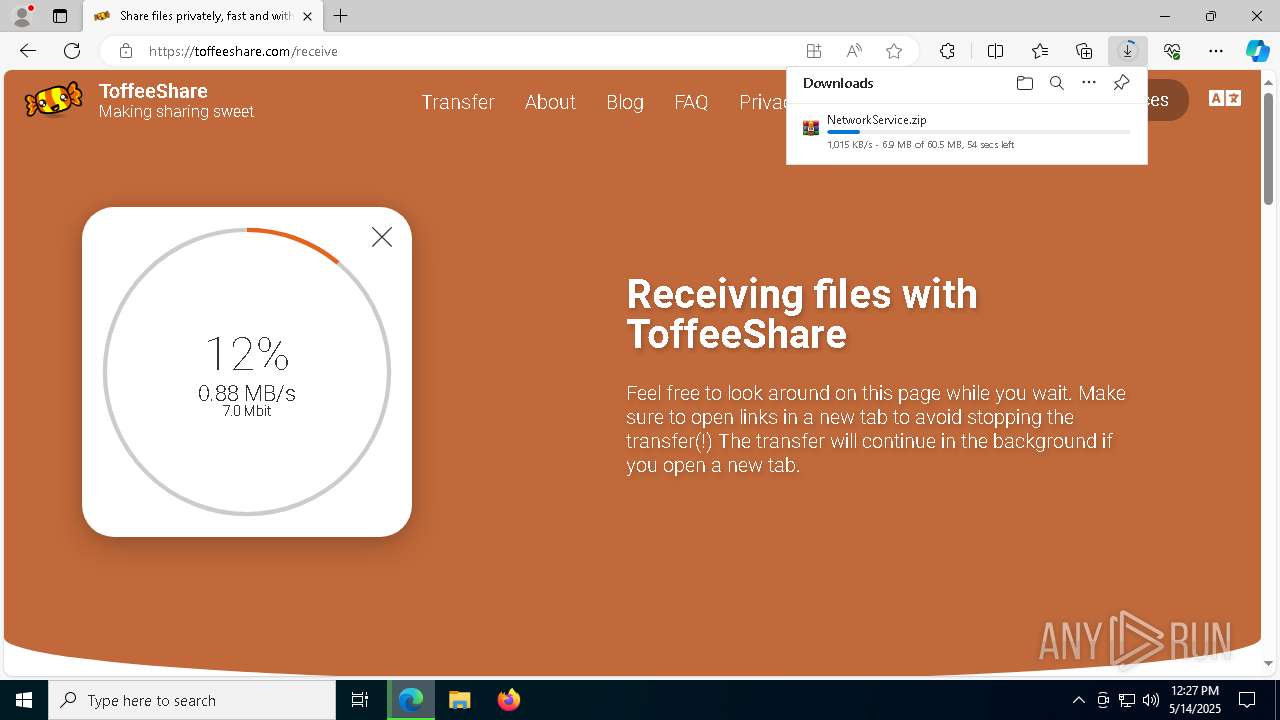Open the Blog navigation link

pos(625,102)
